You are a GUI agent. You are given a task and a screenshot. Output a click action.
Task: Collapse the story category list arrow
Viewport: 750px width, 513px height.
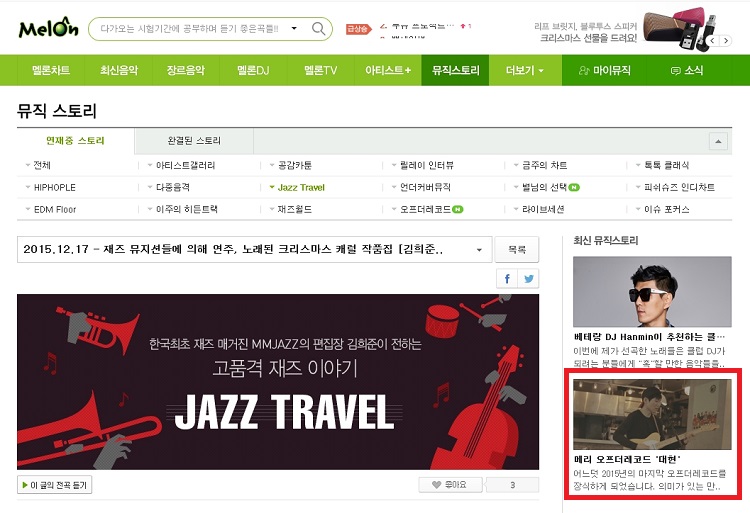pos(718,142)
